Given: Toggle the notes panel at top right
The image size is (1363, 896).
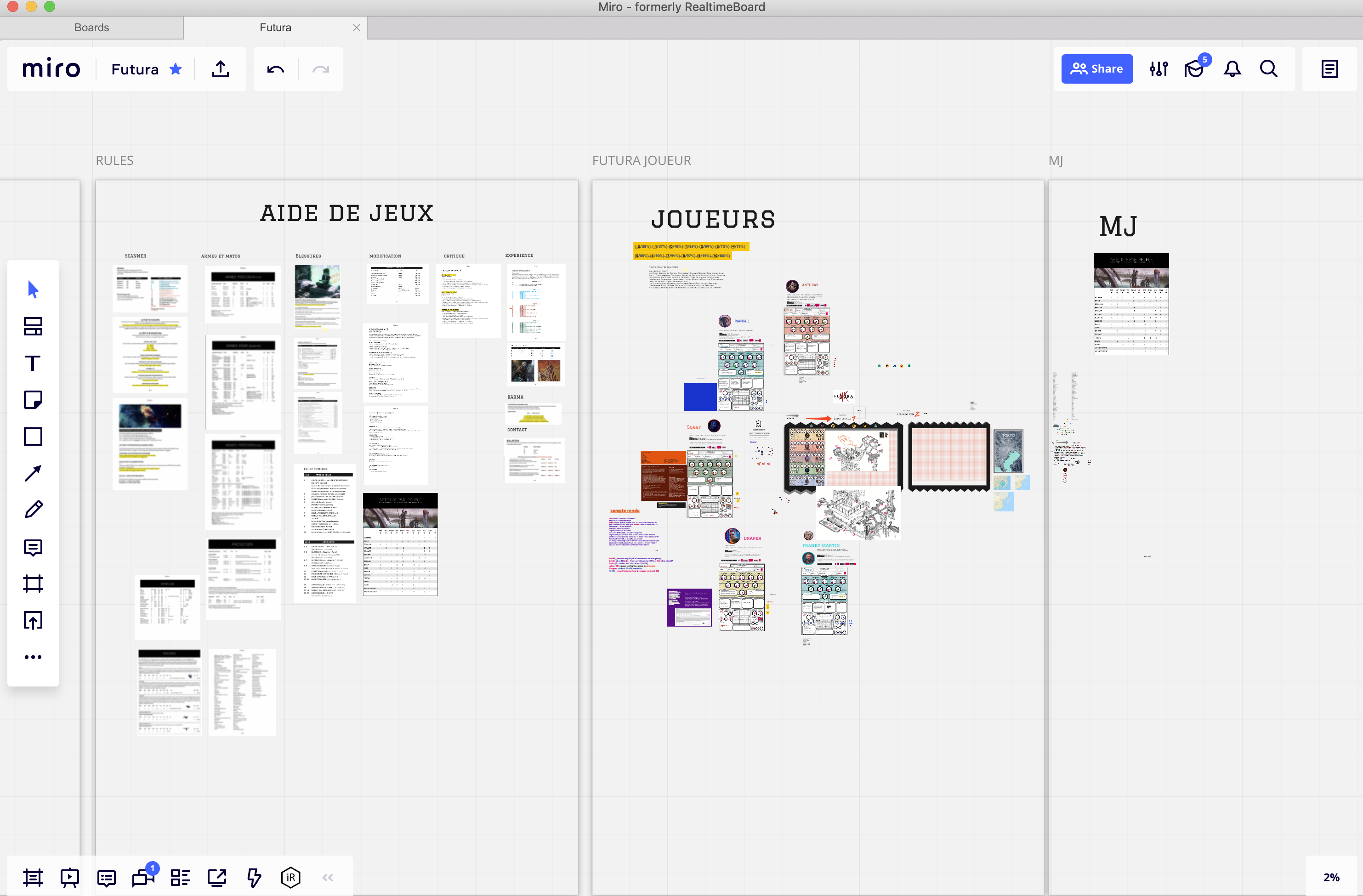Looking at the screenshot, I should coord(1329,69).
